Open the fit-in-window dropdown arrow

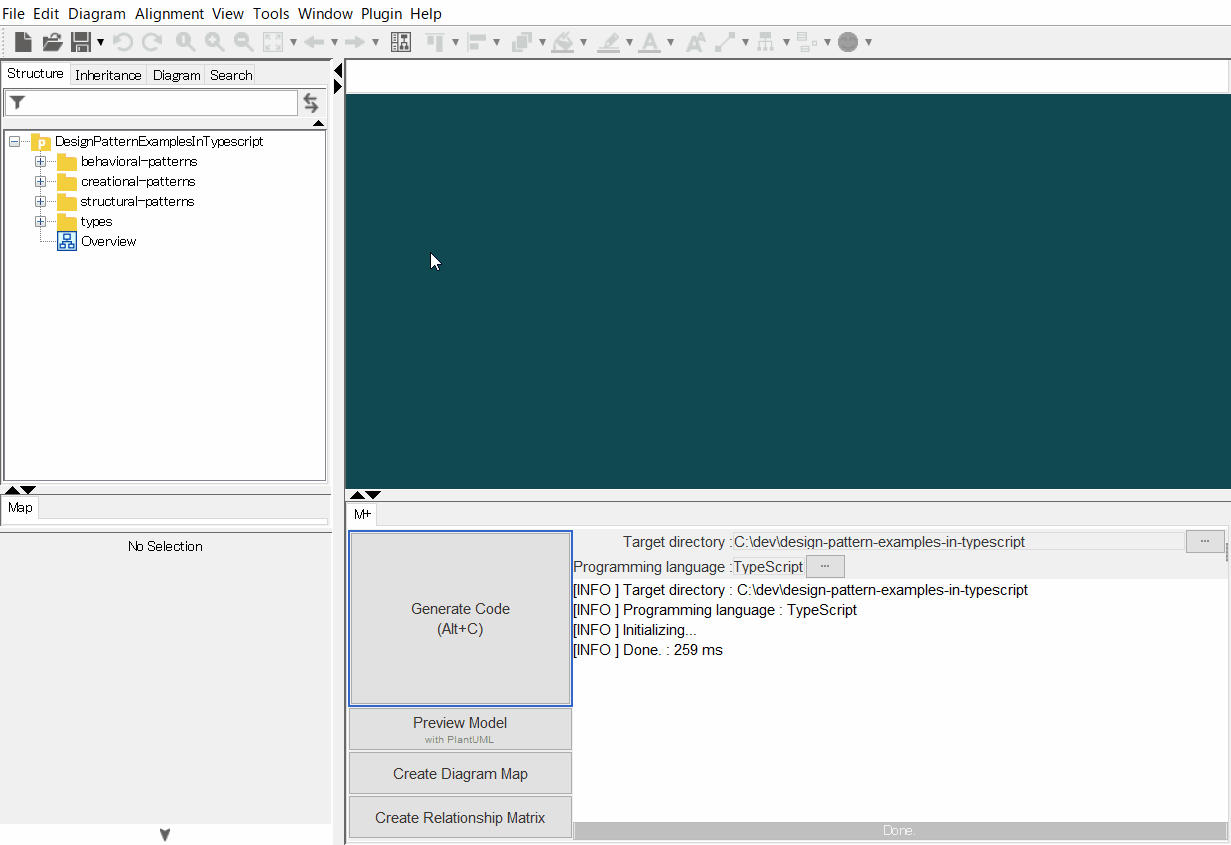293,42
